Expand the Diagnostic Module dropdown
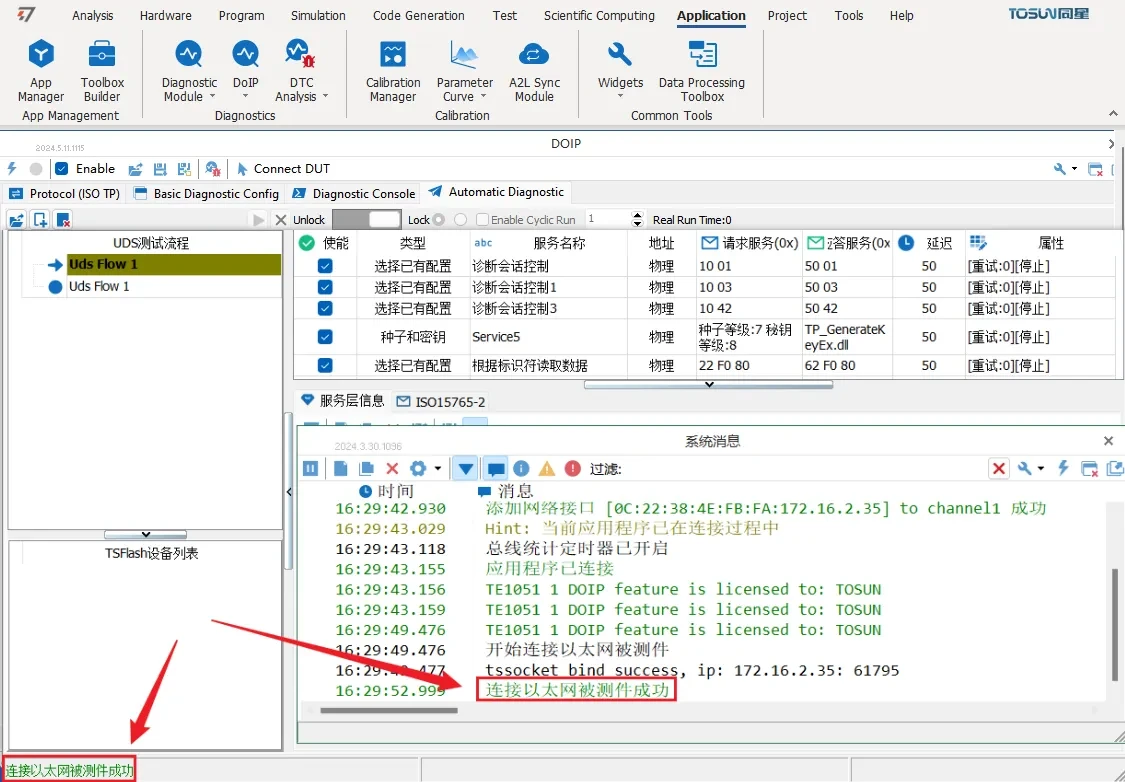Image resolution: width=1125 pixels, height=782 pixels. (x=189, y=90)
